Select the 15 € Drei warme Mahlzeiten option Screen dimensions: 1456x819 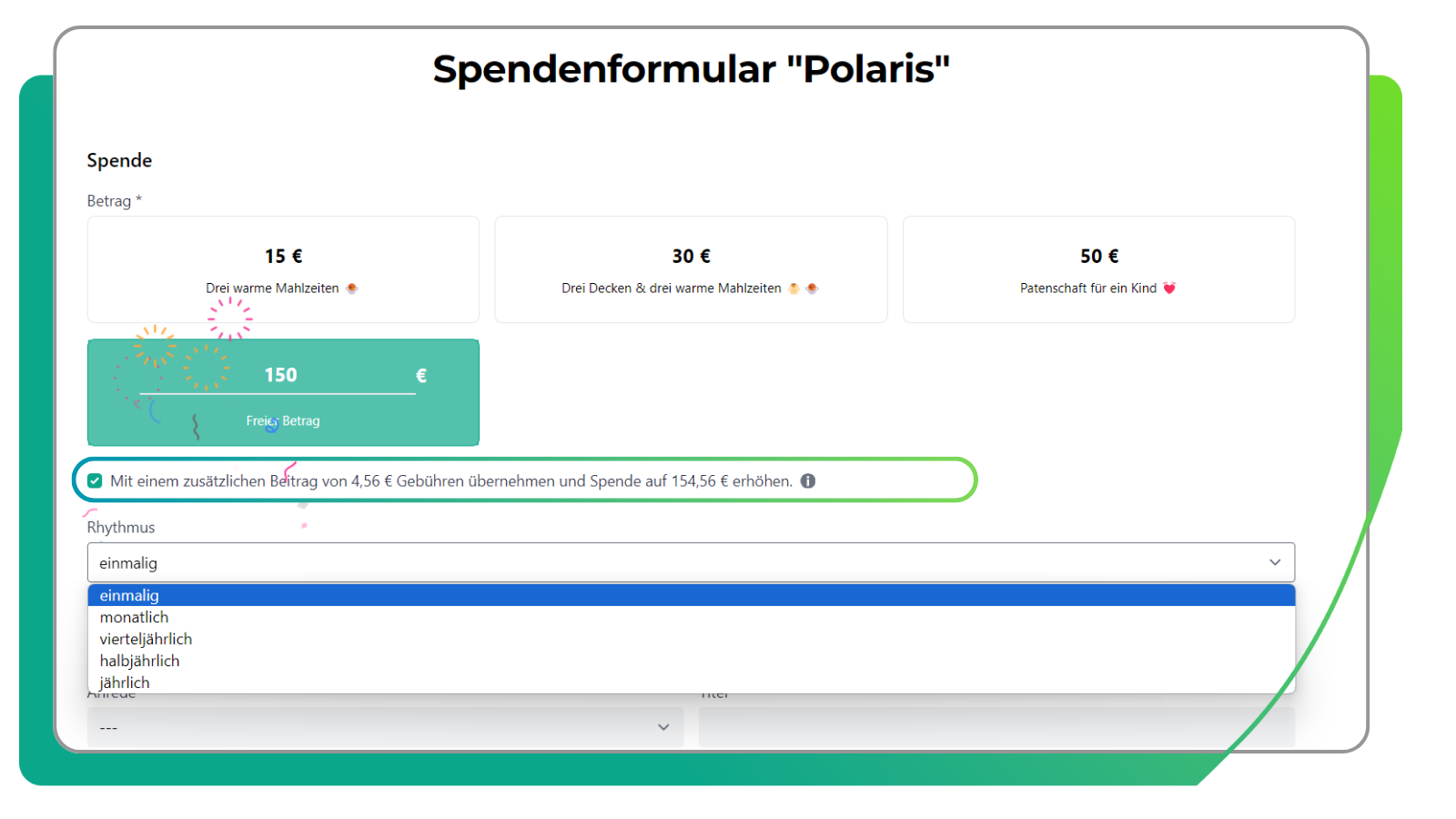[283, 269]
